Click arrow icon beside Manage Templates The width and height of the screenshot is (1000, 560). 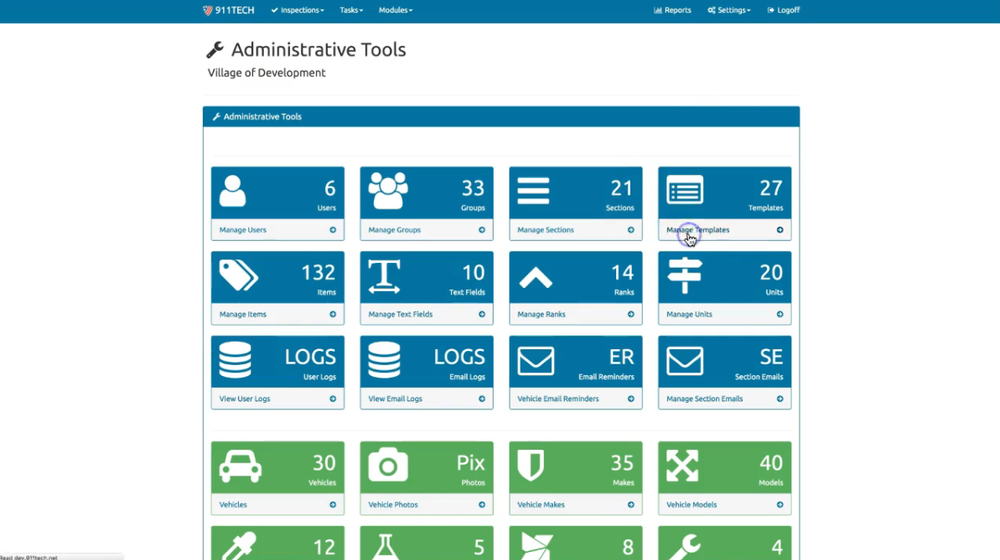click(x=780, y=230)
